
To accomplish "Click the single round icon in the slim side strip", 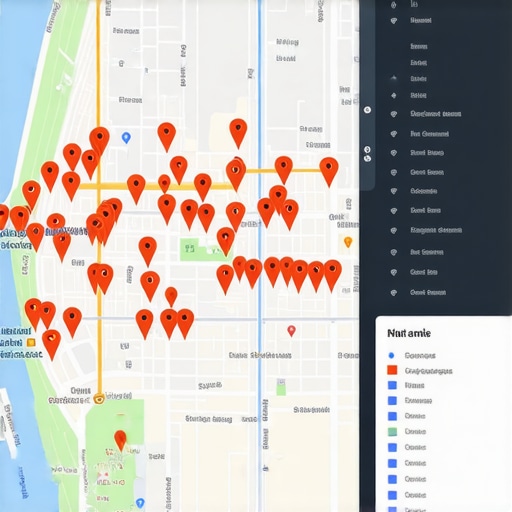I will [x=367, y=110].
